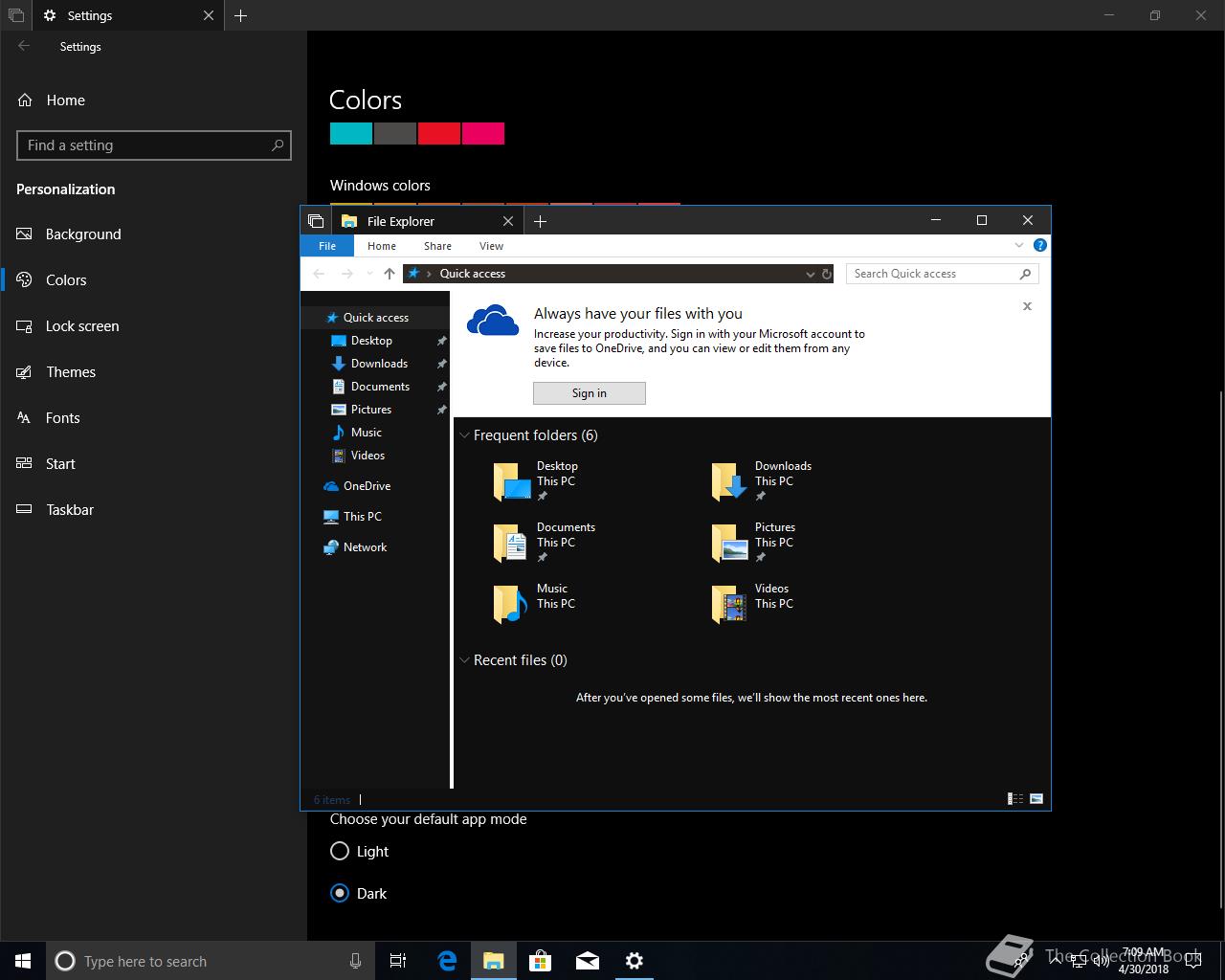The width and height of the screenshot is (1225, 980).
Task: Open Task View from taskbar
Action: coord(398,961)
